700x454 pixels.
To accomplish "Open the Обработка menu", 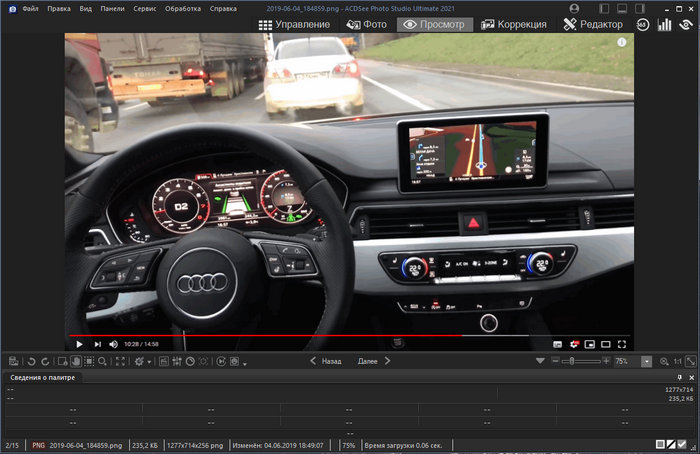I will (183, 8).
